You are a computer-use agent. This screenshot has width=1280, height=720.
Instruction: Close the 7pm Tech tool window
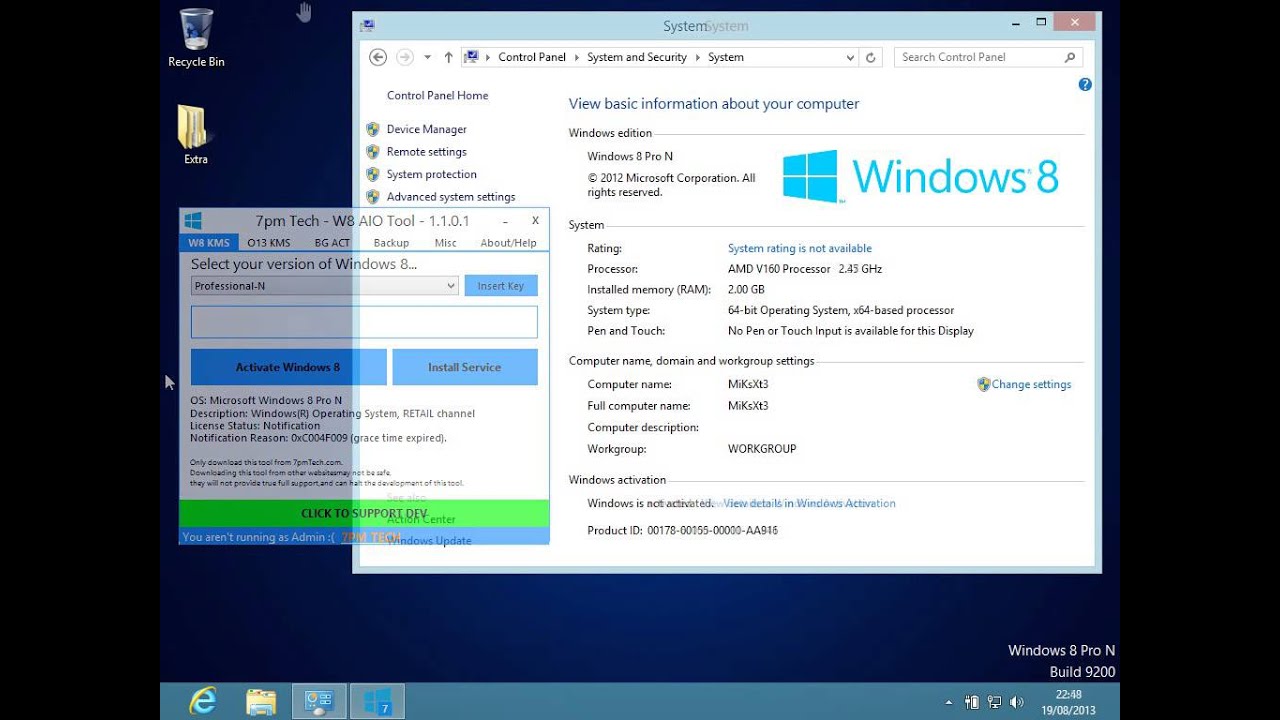coord(535,220)
